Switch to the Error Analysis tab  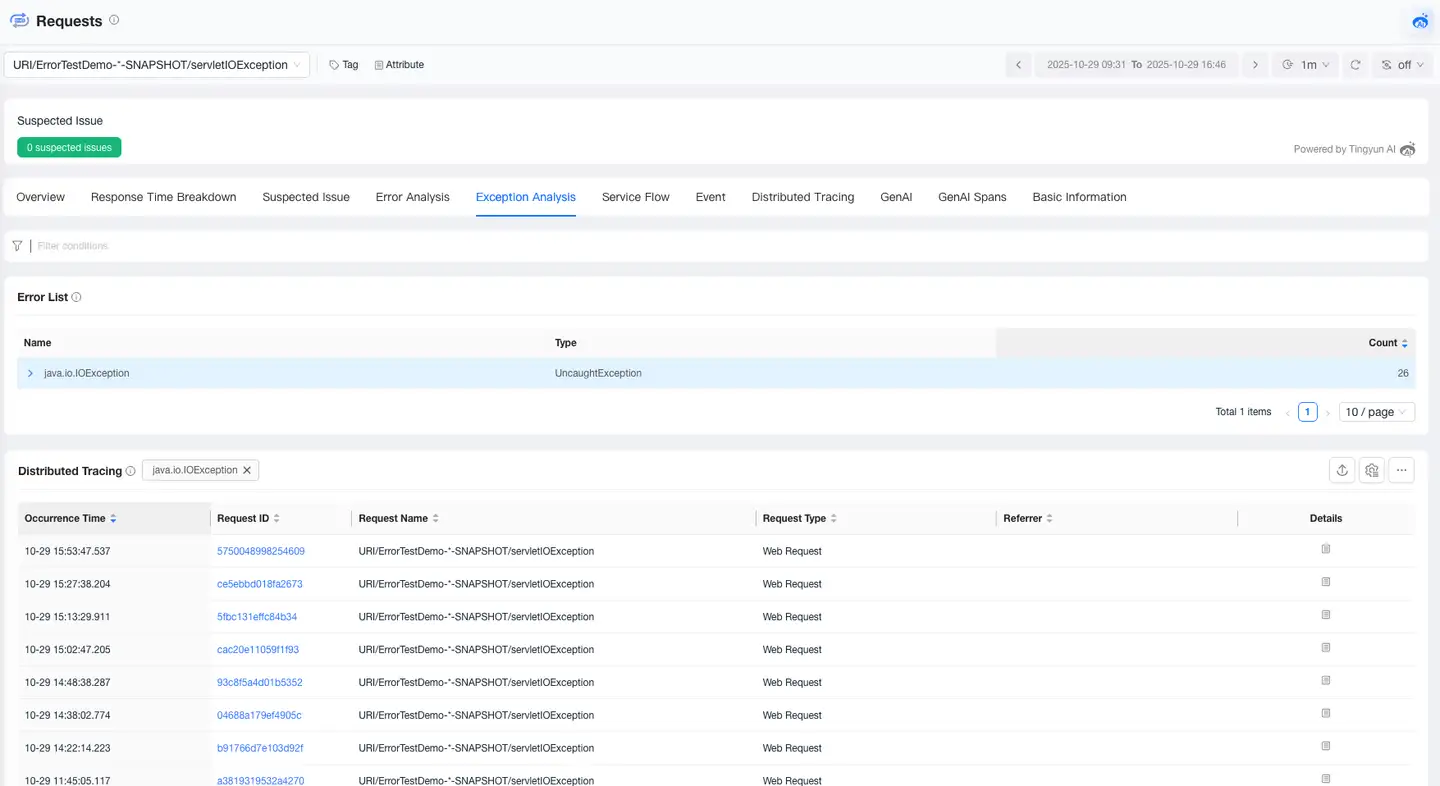(x=412, y=197)
